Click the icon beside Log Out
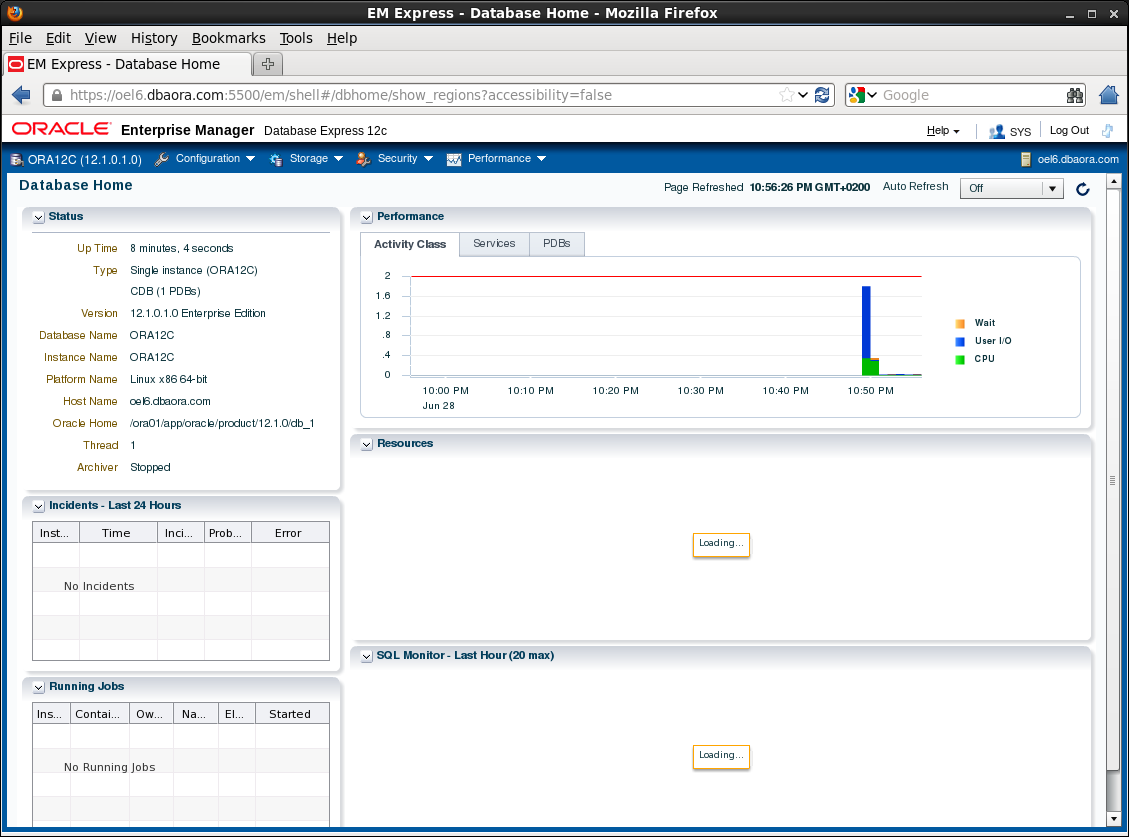Screen dimensions: 1129x837 coord(1107,130)
